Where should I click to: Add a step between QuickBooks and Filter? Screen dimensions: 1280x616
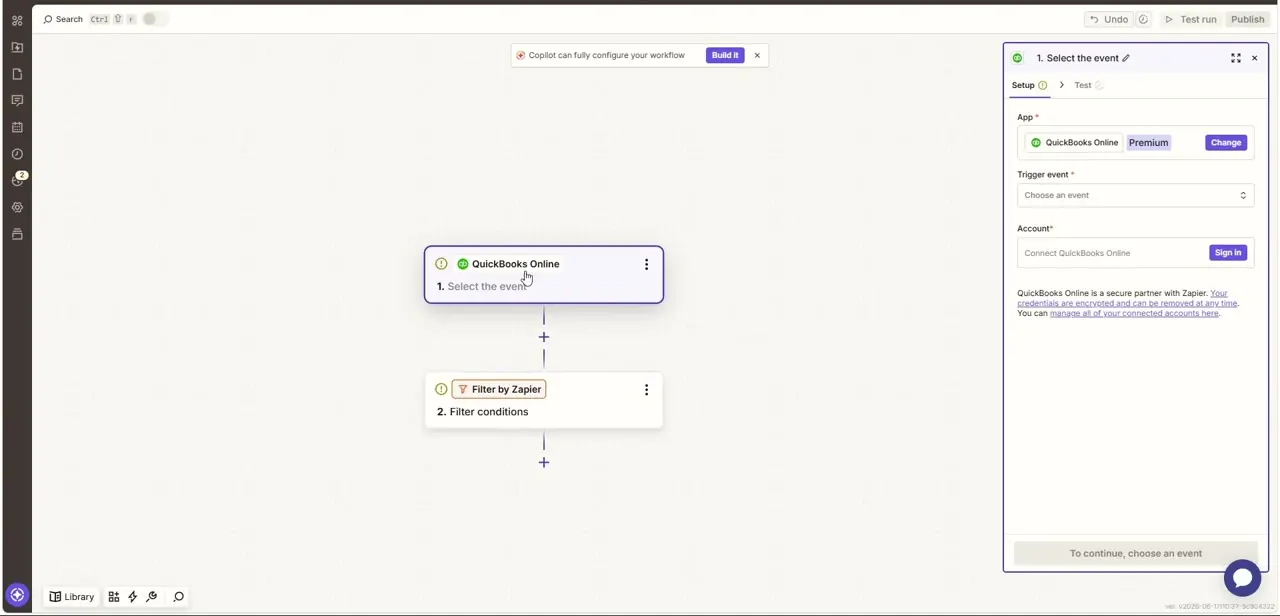click(544, 337)
